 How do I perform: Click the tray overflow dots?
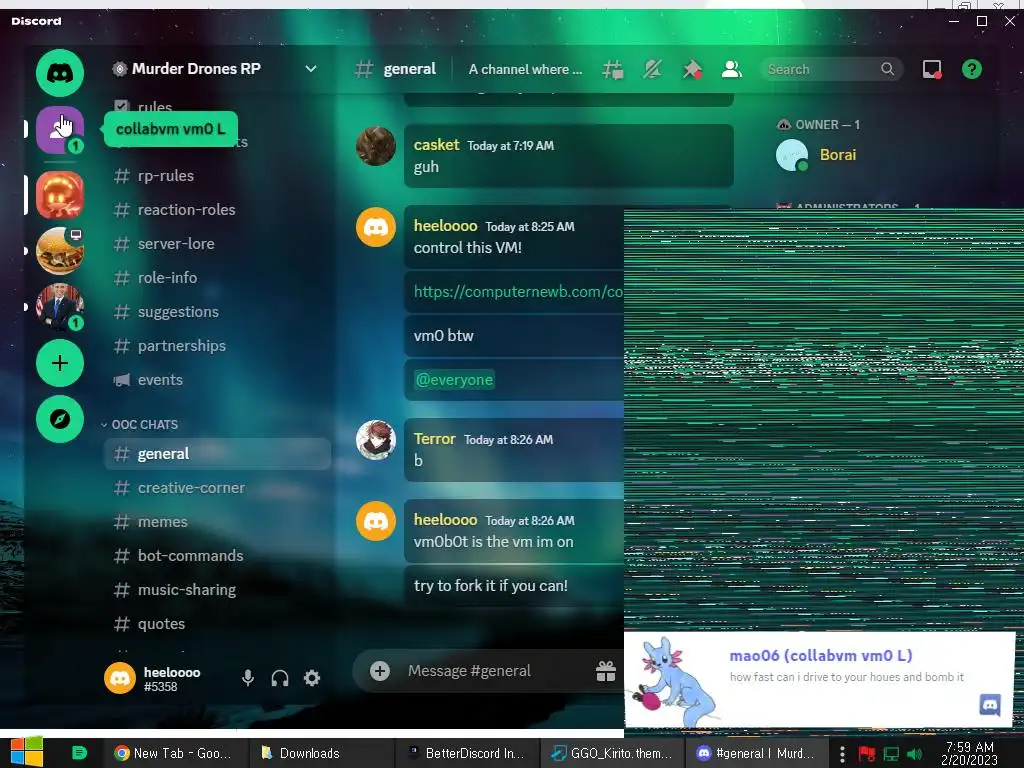(842, 754)
